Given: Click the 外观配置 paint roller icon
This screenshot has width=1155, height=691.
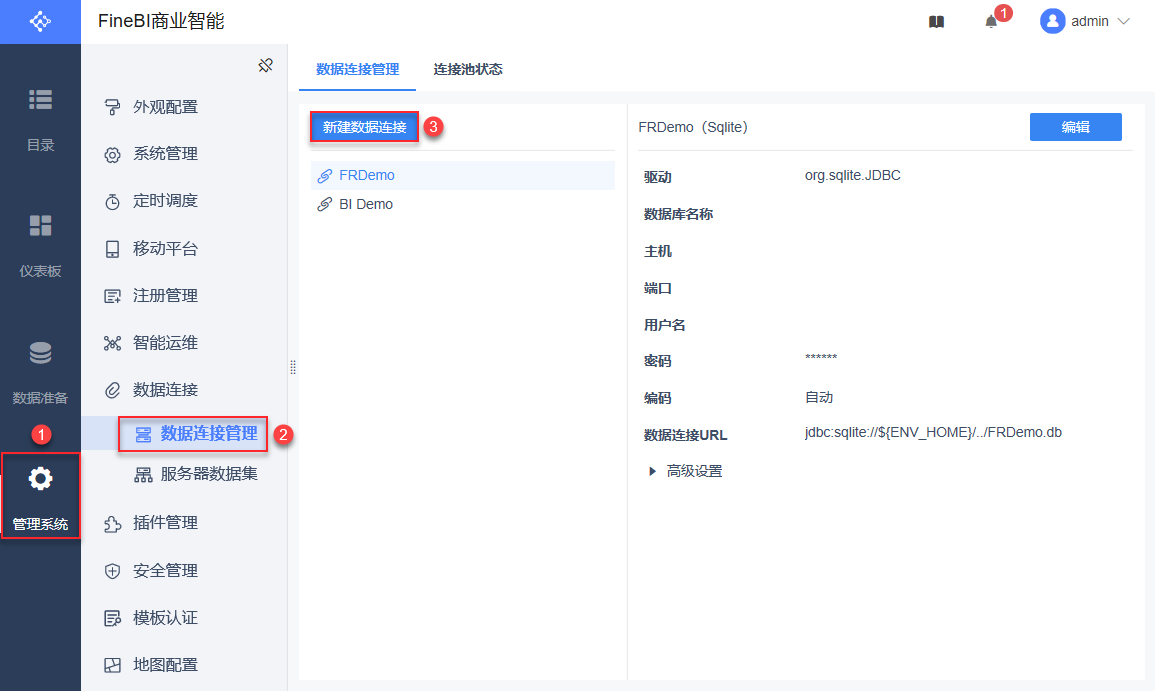Looking at the screenshot, I should click(x=112, y=108).
